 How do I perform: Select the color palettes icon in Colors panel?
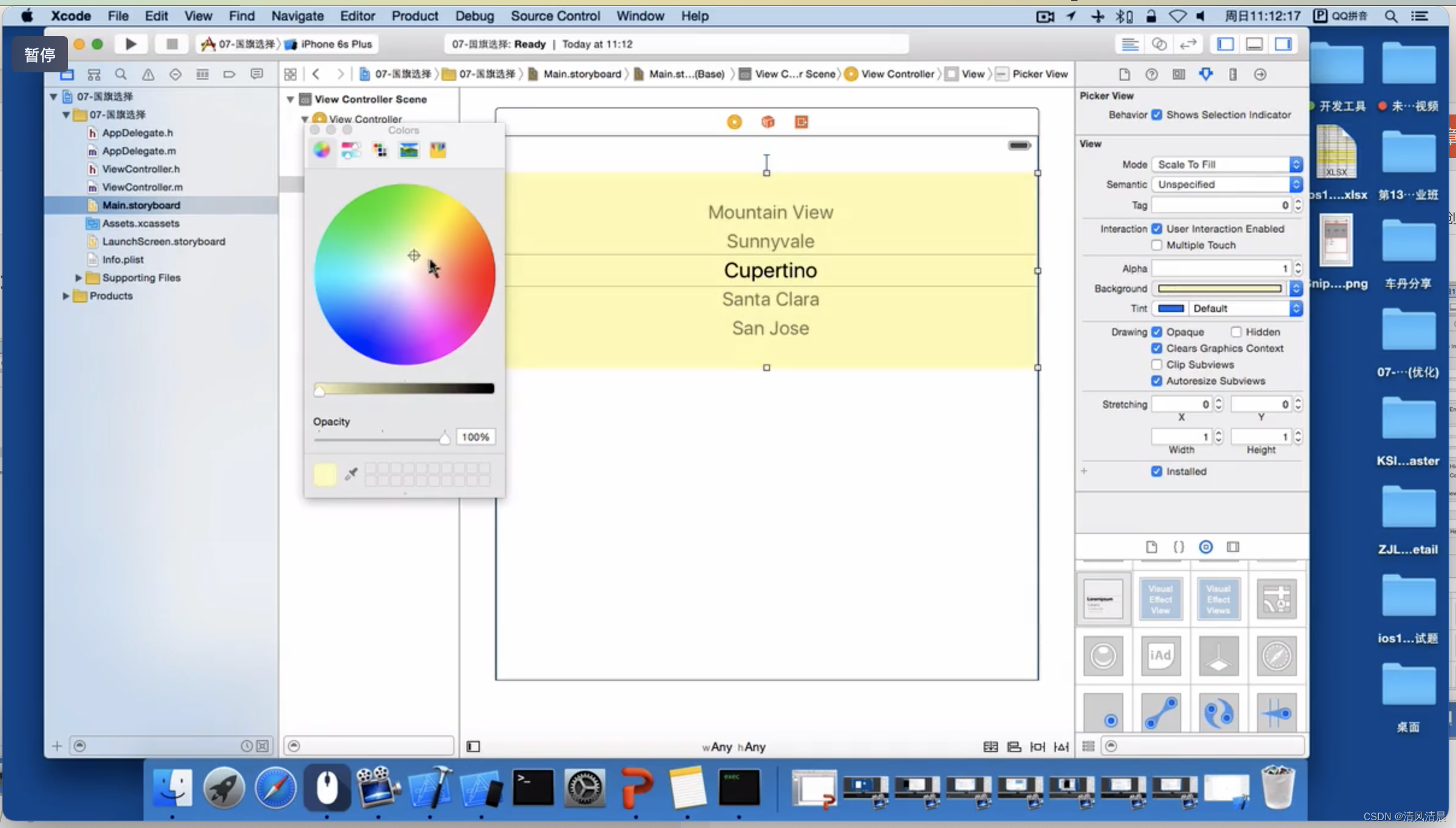380,150
